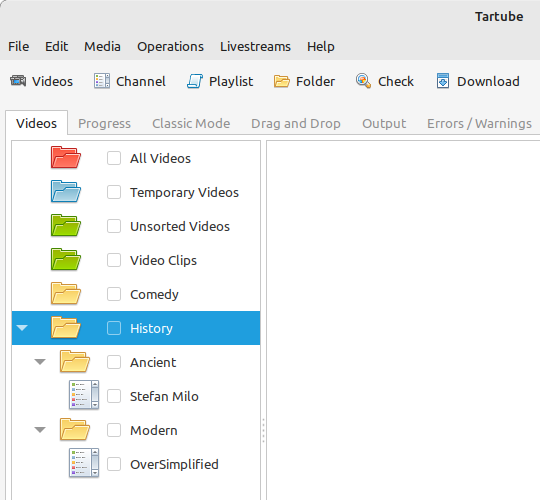The height and width of the screenshot is (500, 540).
Task: Click the green Unsorted Videos folder icon
Action: 66,226
